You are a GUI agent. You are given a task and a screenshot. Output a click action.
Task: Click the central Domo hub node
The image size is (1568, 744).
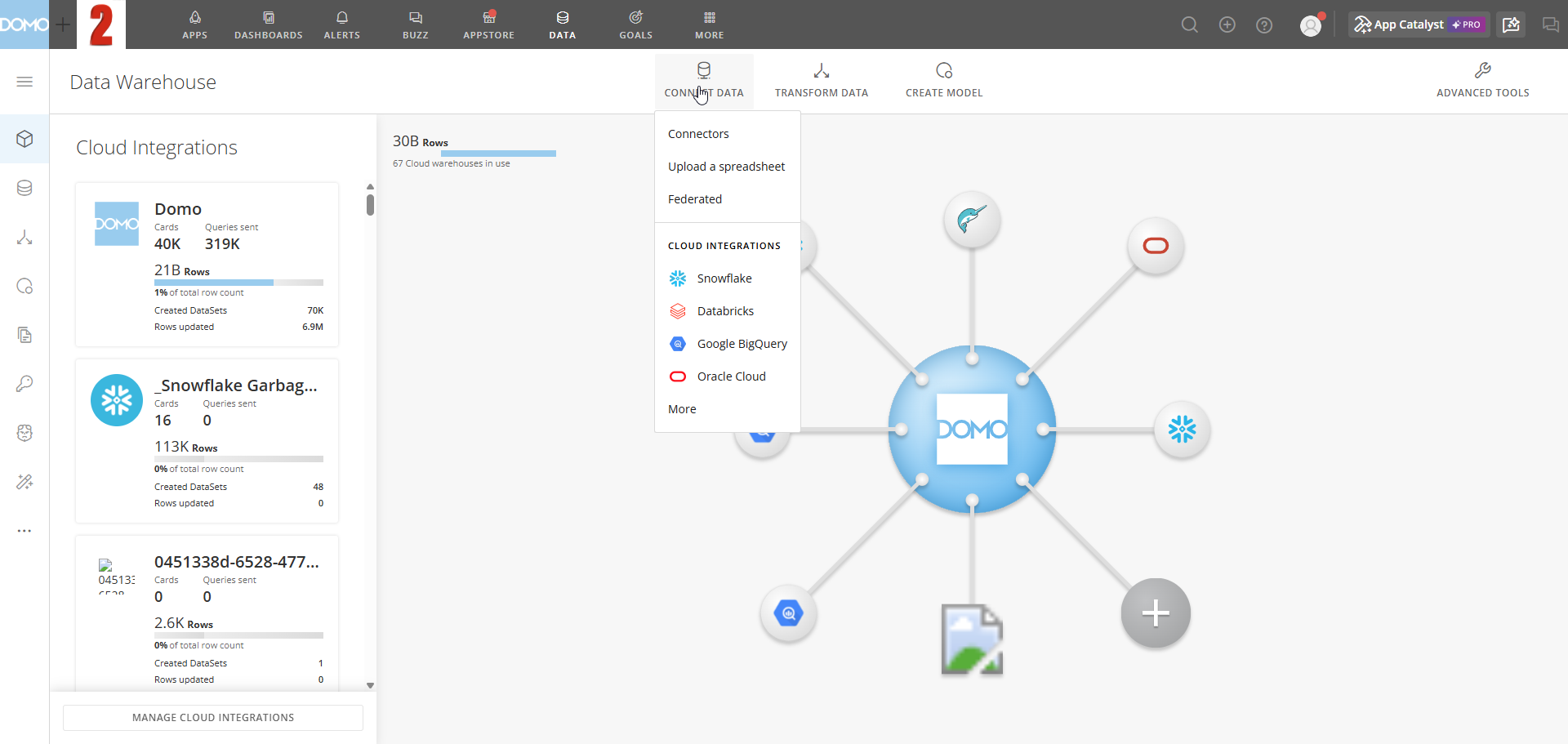click(x=972, y=430)
